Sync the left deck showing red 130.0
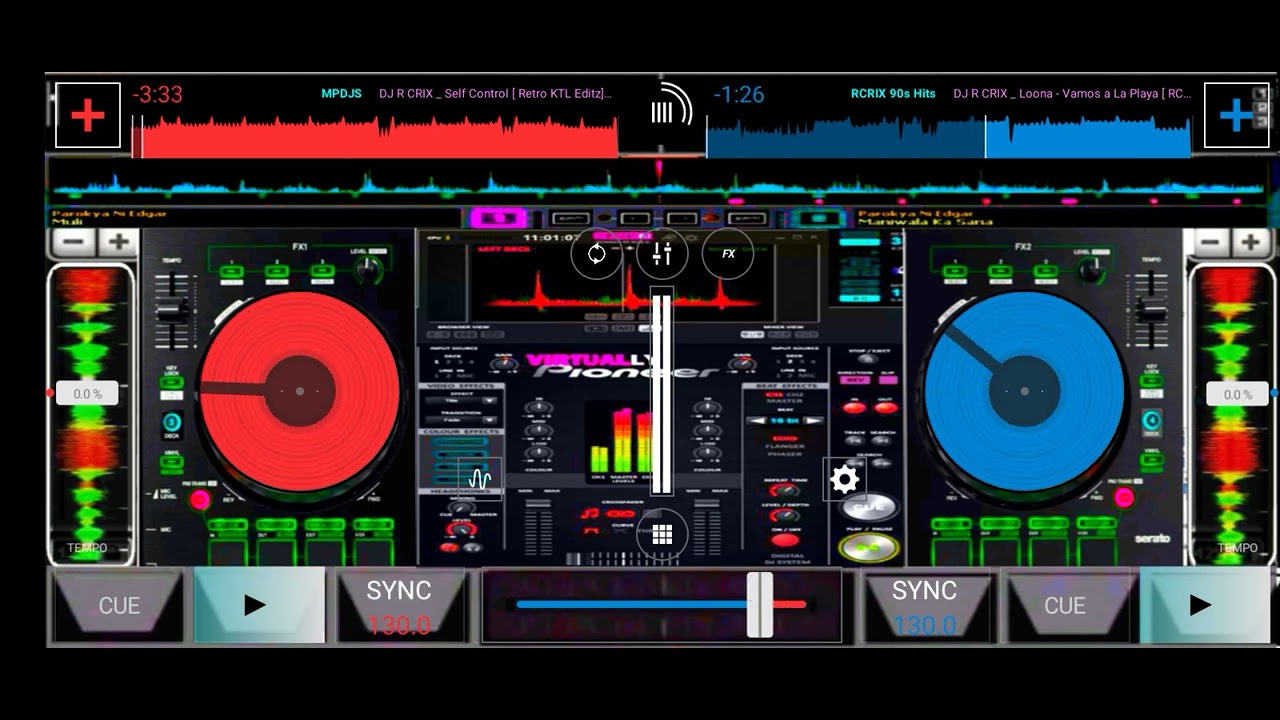The width and height of the screenshot is (1280, 720). (x=399, y=605)
